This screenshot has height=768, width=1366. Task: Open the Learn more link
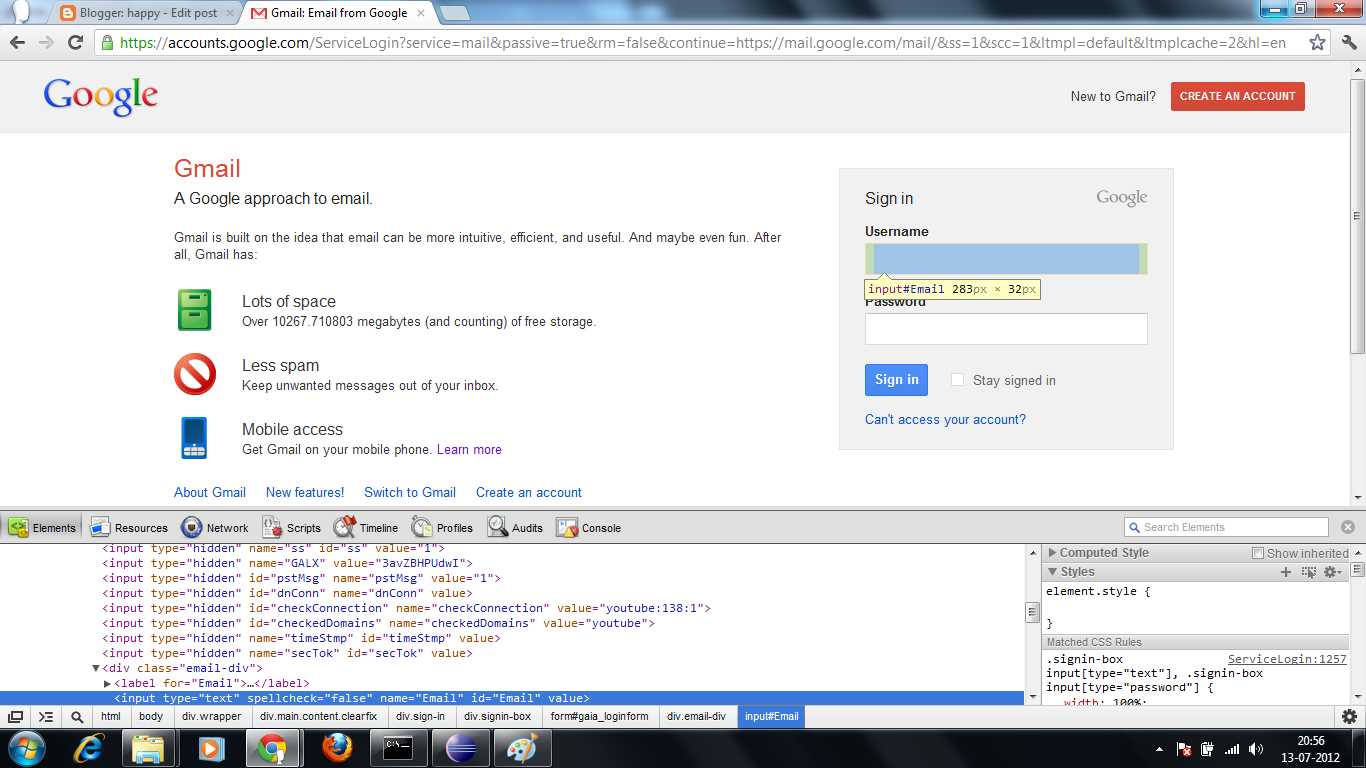[x=469, y=450]
